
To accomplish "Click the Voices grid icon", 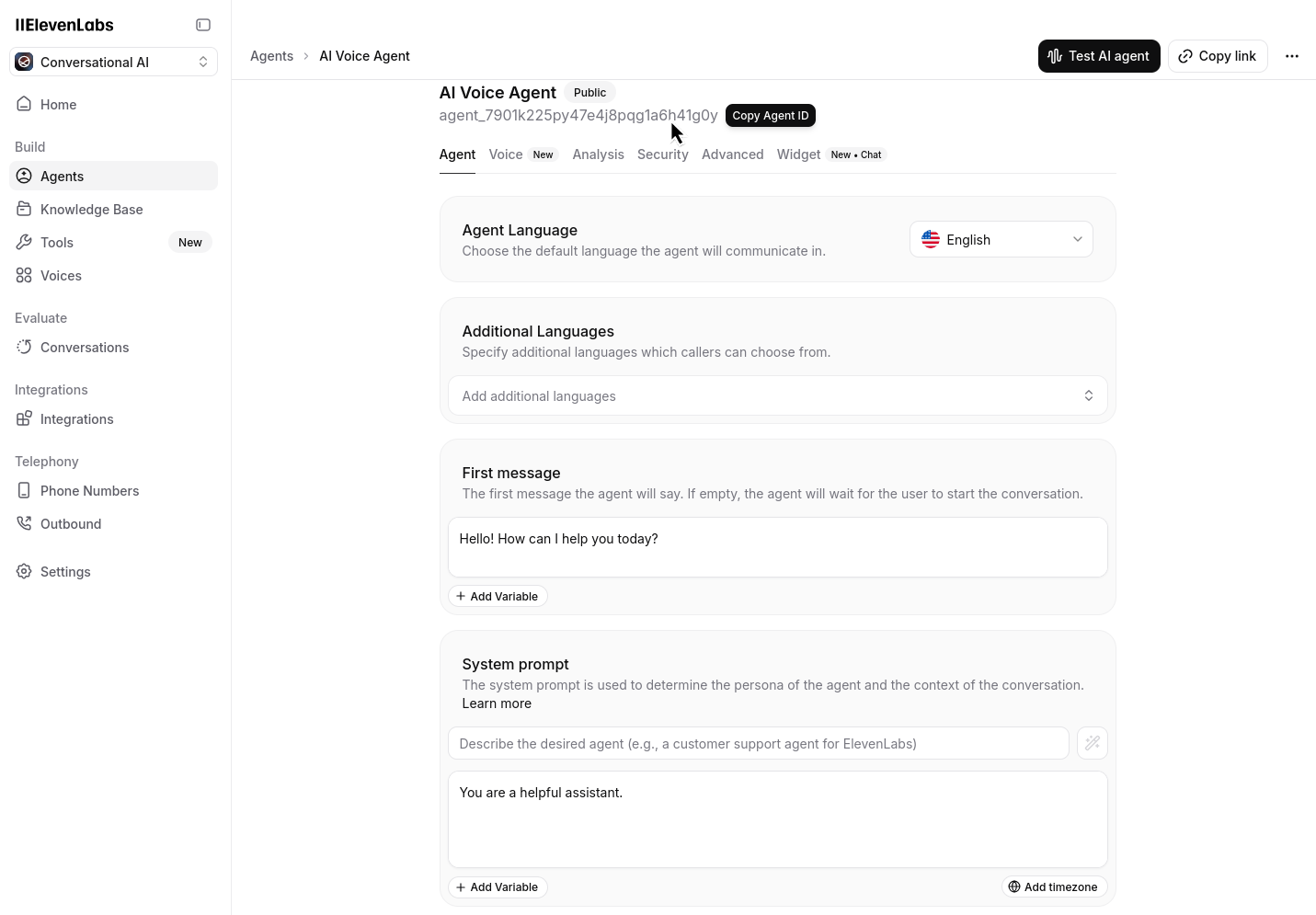I will pyautogui.click(x=25, y=275).
